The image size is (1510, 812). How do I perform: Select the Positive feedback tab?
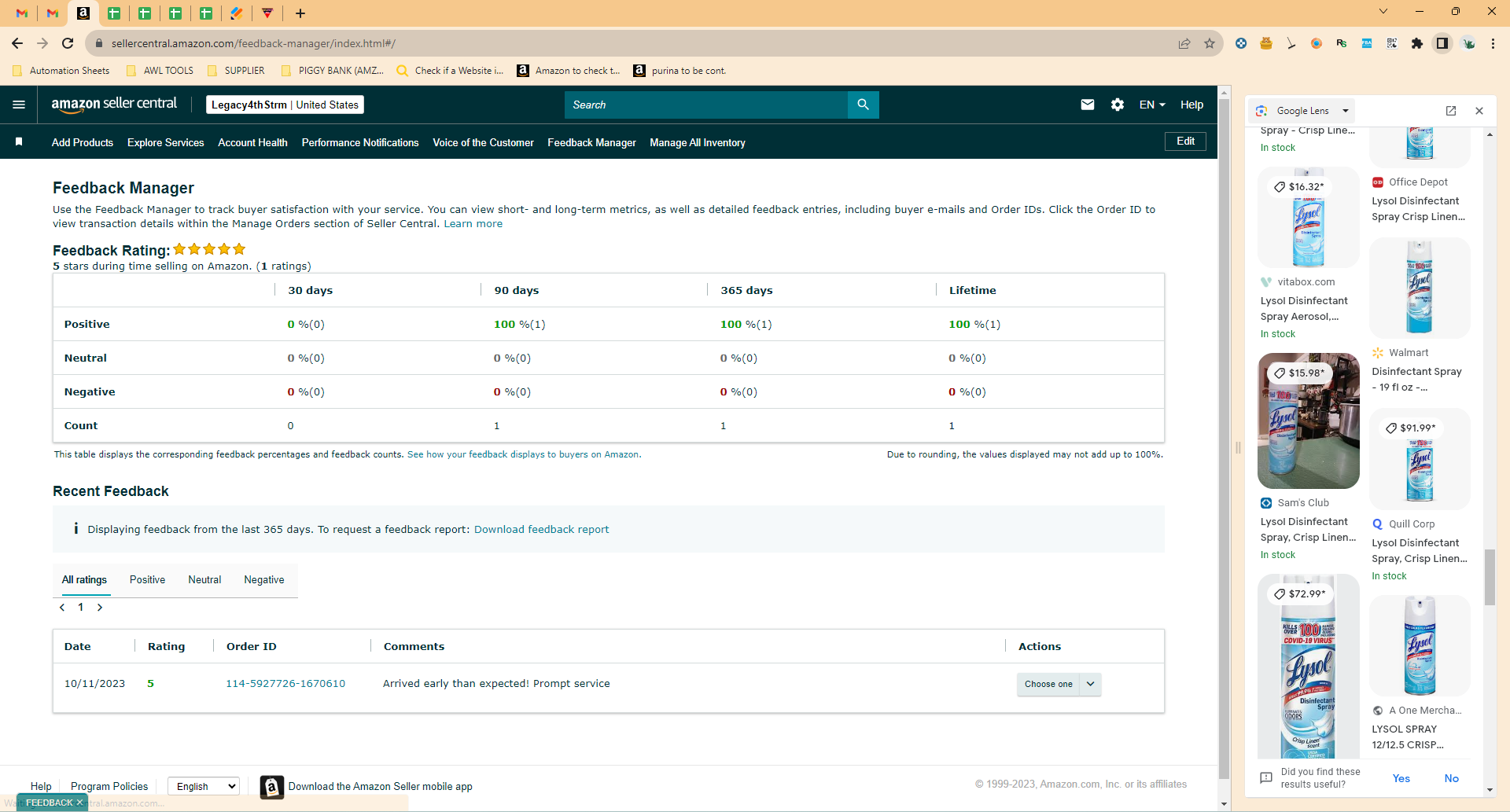148,580
